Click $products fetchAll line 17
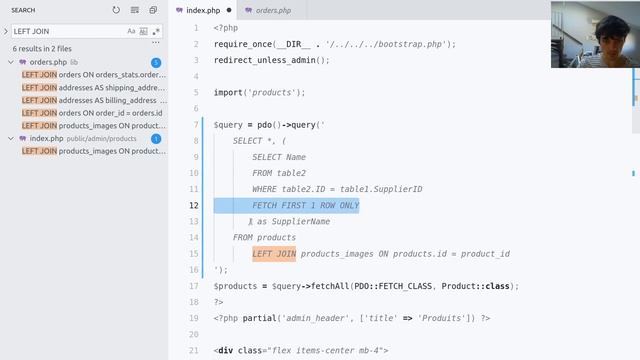The height and width of the screenshot is (360, 640). point(366,286)
